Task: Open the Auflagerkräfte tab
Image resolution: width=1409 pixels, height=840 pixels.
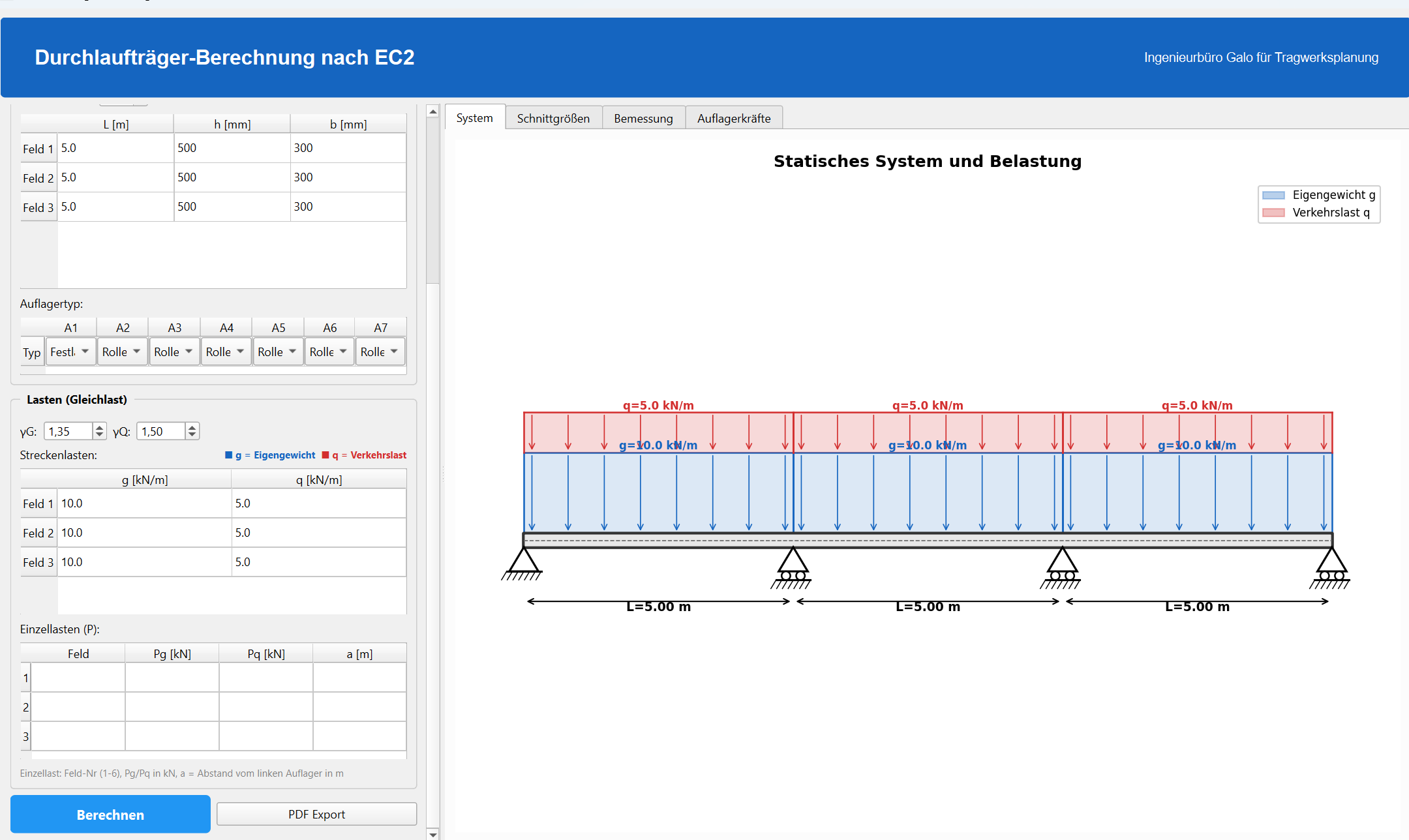Action: pos(734,119)
